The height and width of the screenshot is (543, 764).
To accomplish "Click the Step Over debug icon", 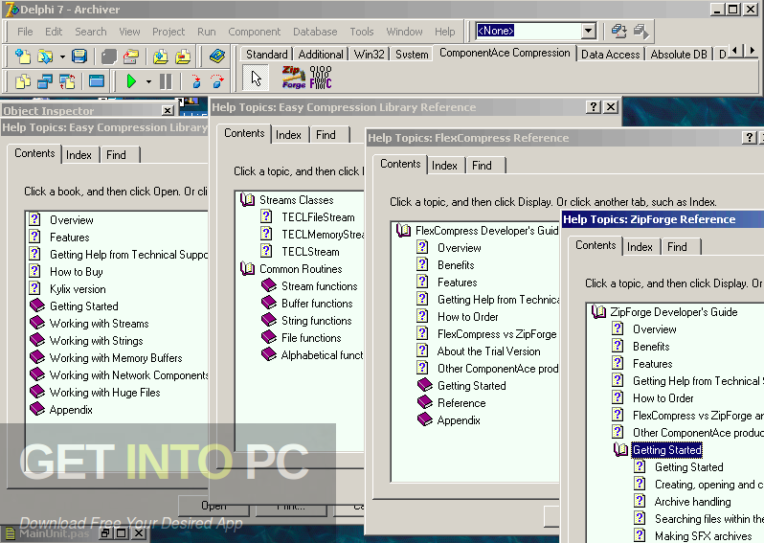I will pyautogui.click(x=217, y=81).
